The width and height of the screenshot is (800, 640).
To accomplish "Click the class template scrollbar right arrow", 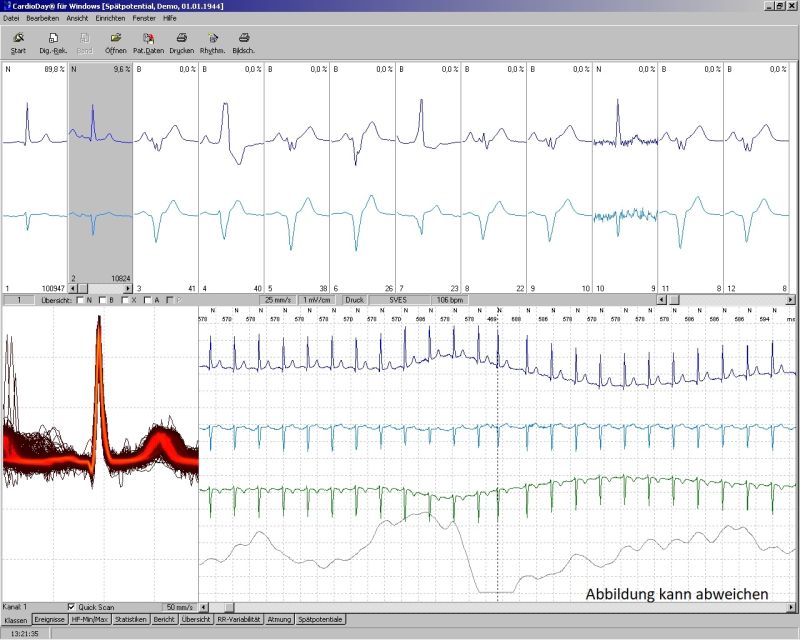I will pos(794,299).
